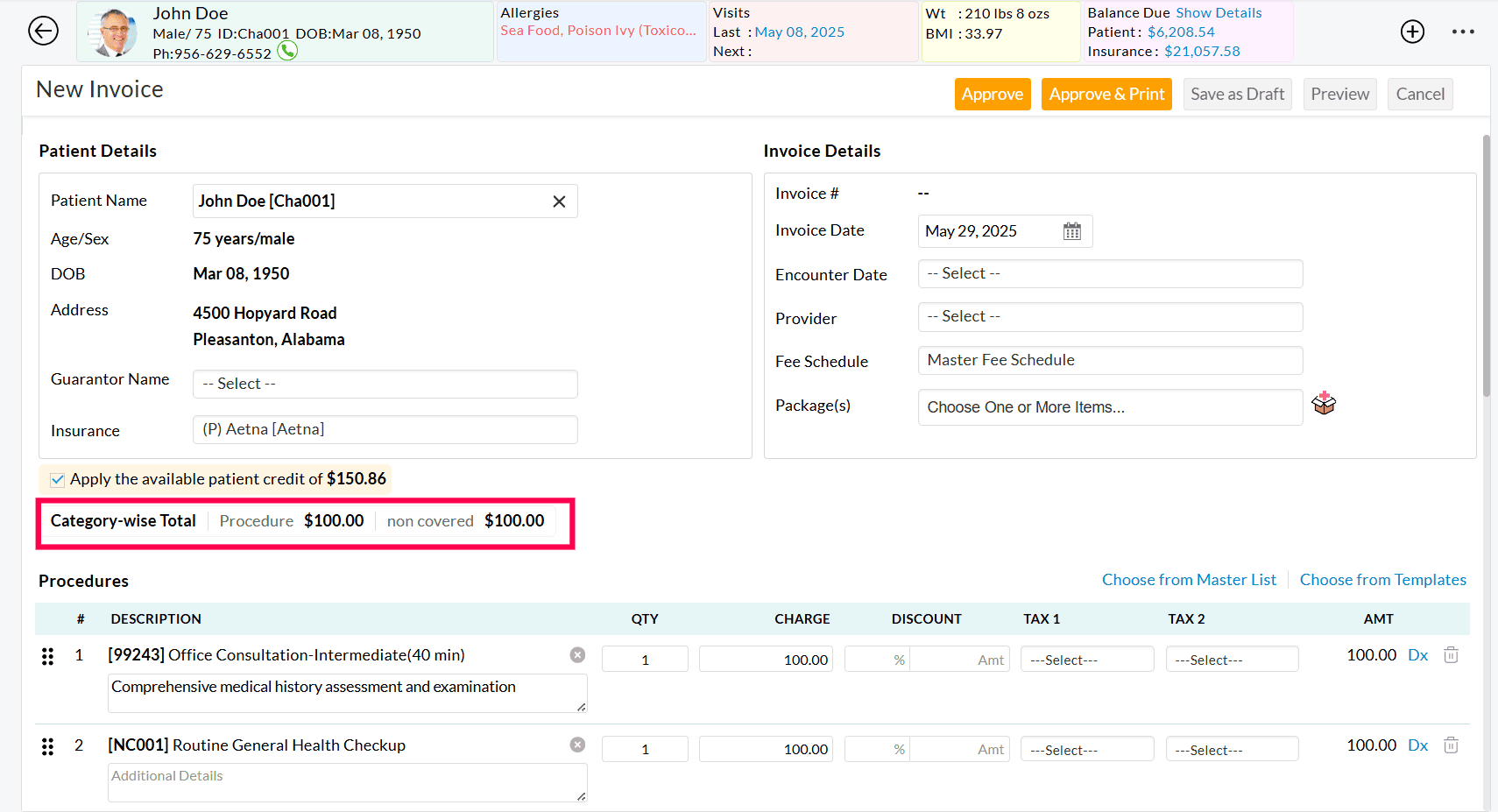Screen dimensions: 1498x812
Task: Click the green phone call icon
Action: pos(288,51)
